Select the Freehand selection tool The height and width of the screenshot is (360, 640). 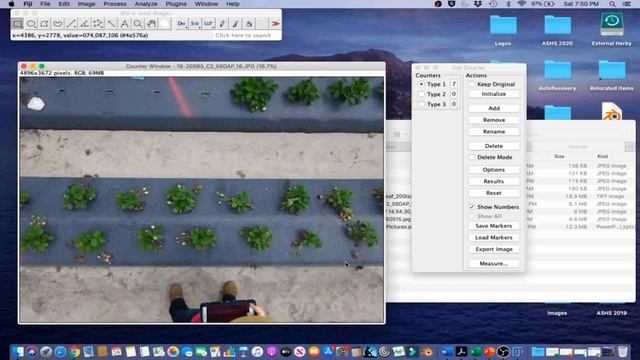pyautogui.click(x=58, y=24)
